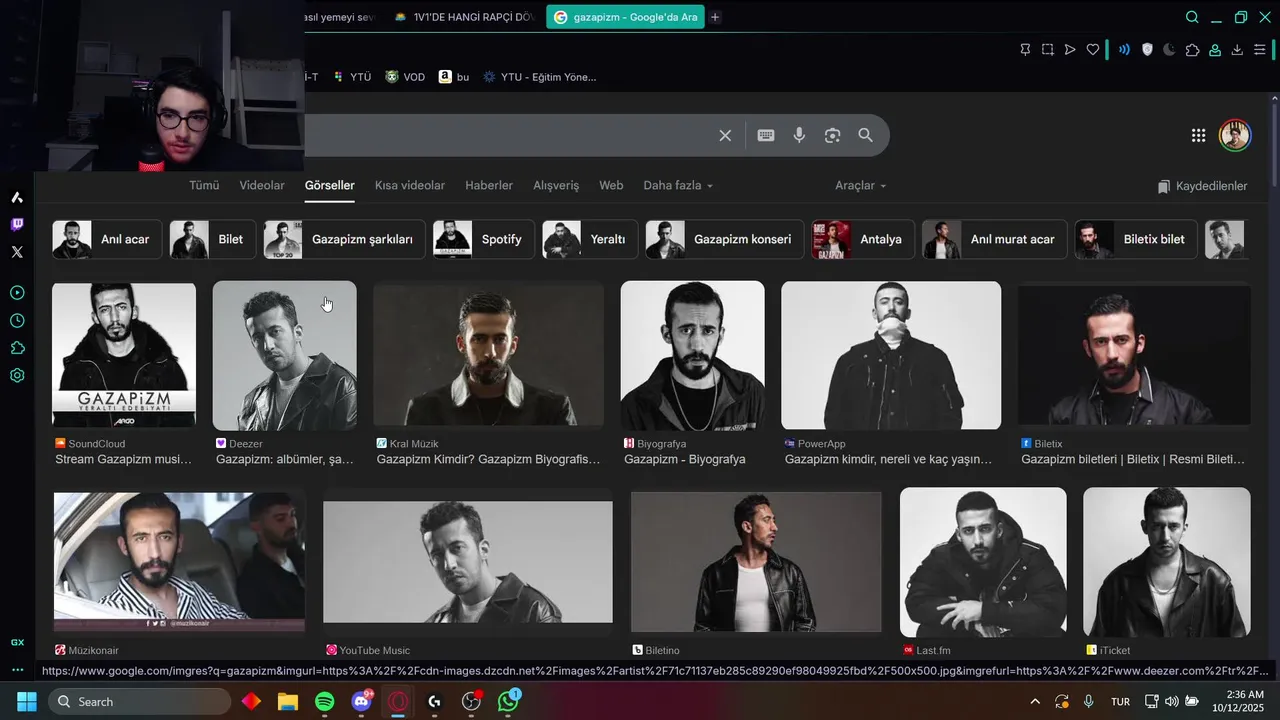Image resolution: width=1280 pixels, height=720 pixels.
Task: Select the Gazapizm konseri chip
Action: (x=725, y=239)
